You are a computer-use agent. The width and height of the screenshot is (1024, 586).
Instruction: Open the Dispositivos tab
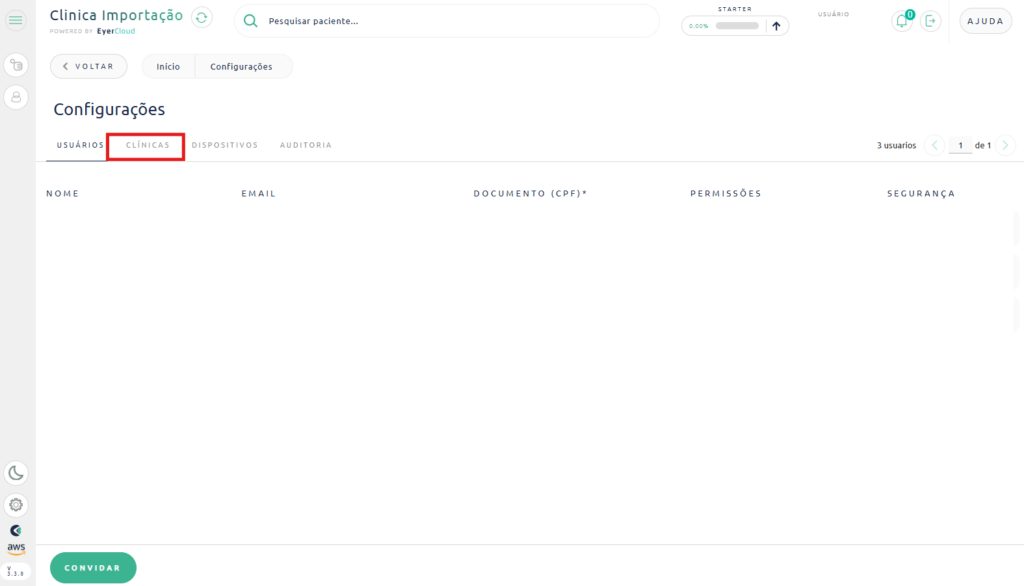tap(224, 145)
